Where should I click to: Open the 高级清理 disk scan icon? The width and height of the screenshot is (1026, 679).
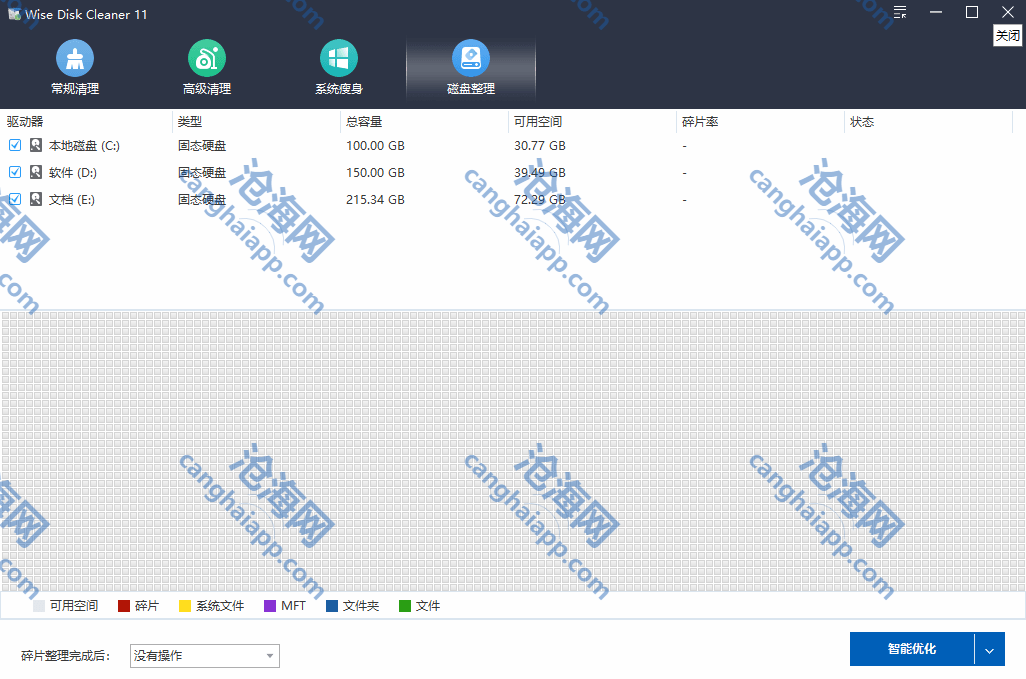[x=207, y=59]
